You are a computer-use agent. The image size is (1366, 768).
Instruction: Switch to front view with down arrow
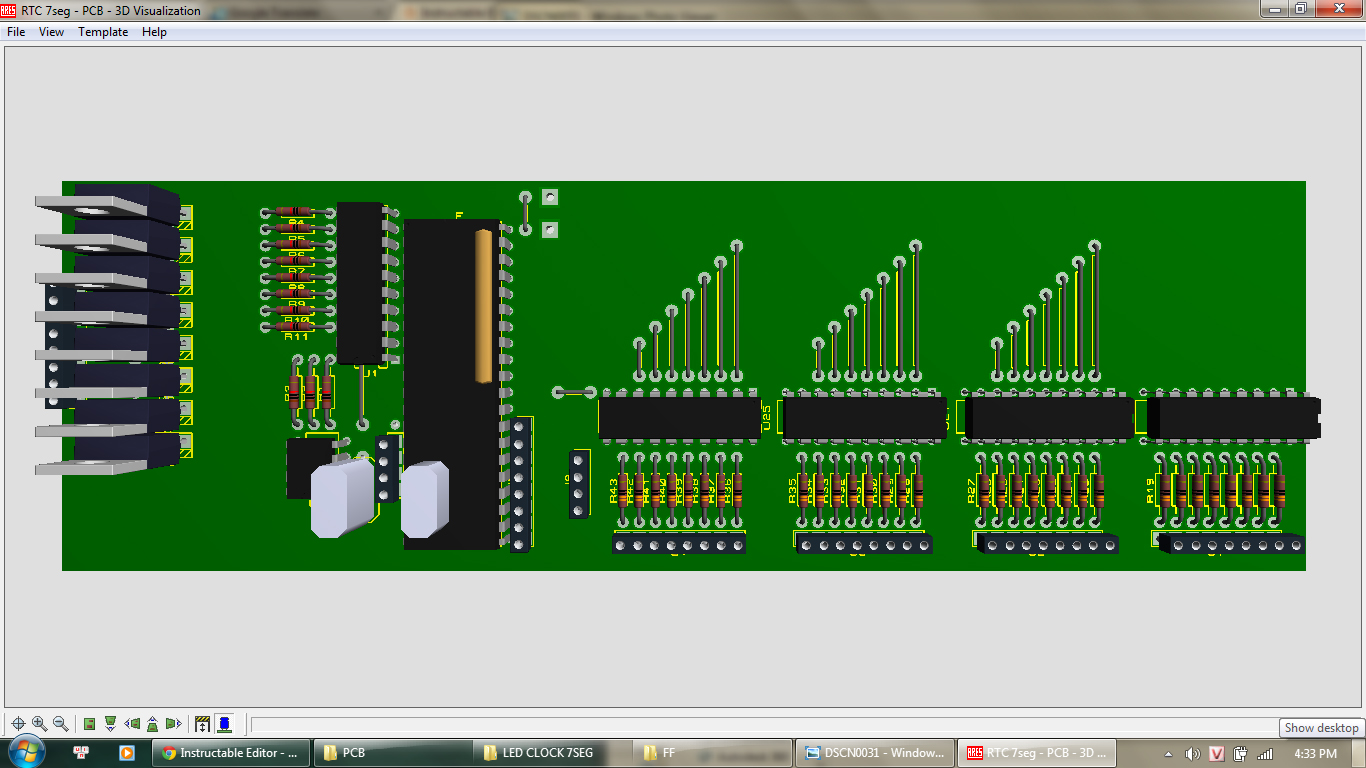tap(110, 723)
